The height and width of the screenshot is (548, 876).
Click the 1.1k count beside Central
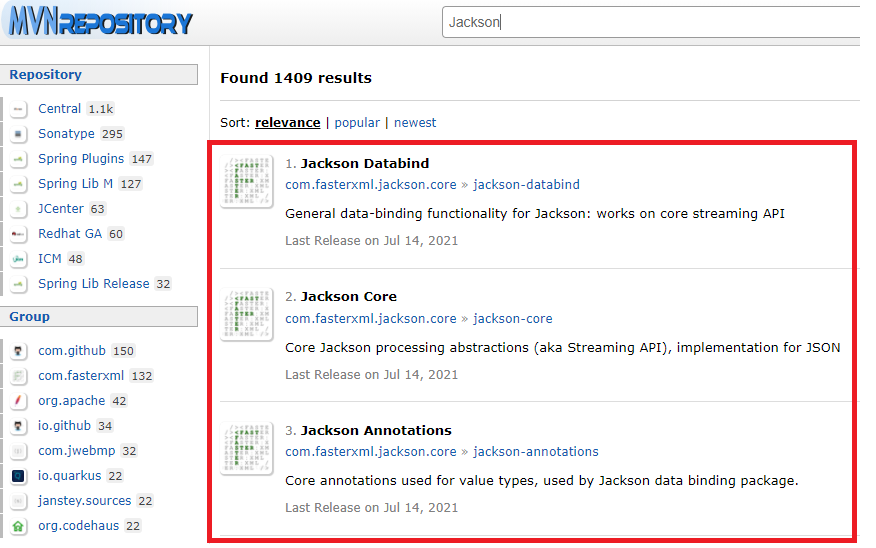click(101, 109)
